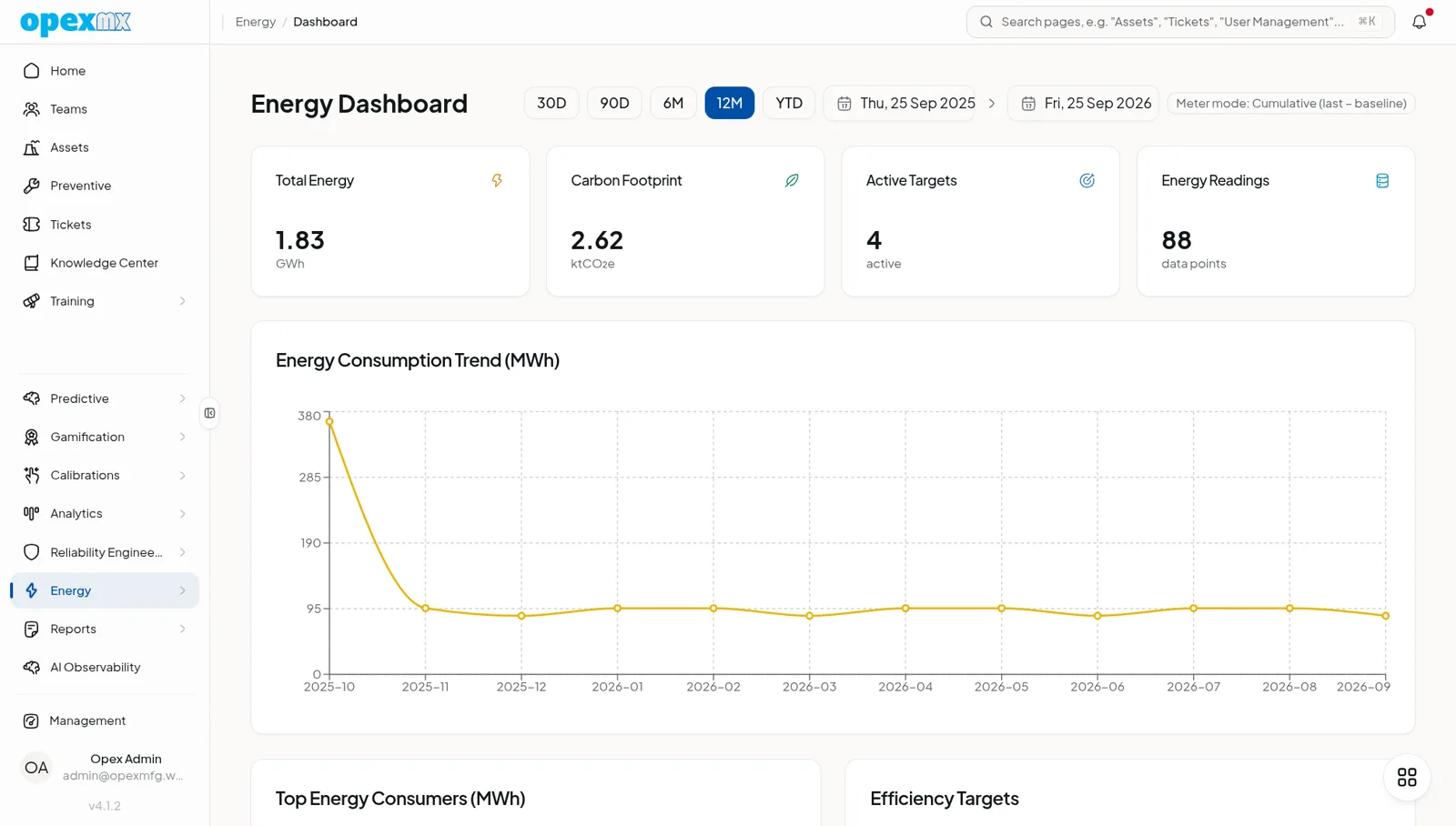Click the Reports sidebar icon
This screenshot has width=1456, height=826.
[32, 629]
